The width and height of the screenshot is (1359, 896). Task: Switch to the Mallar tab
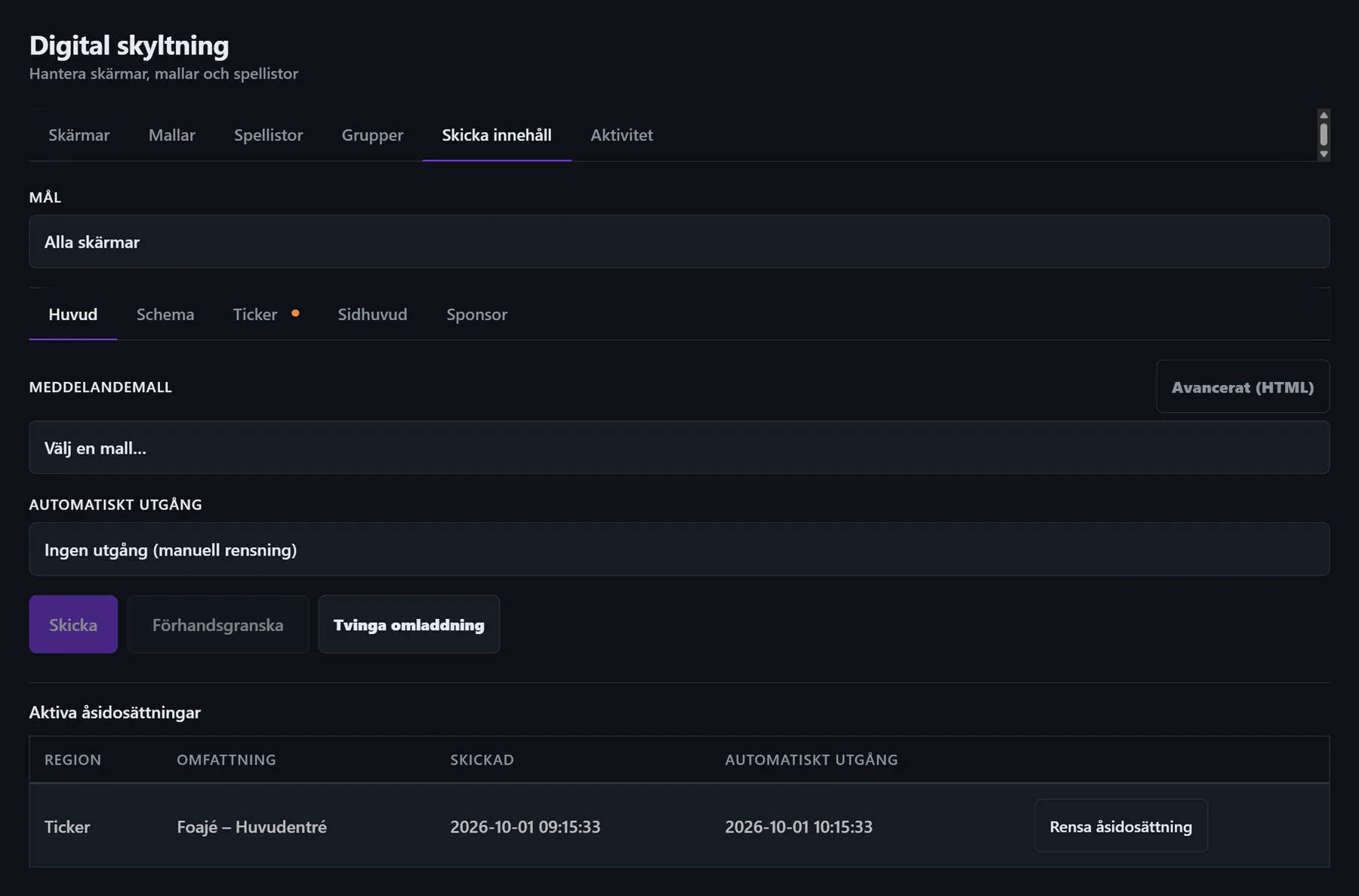171,135
